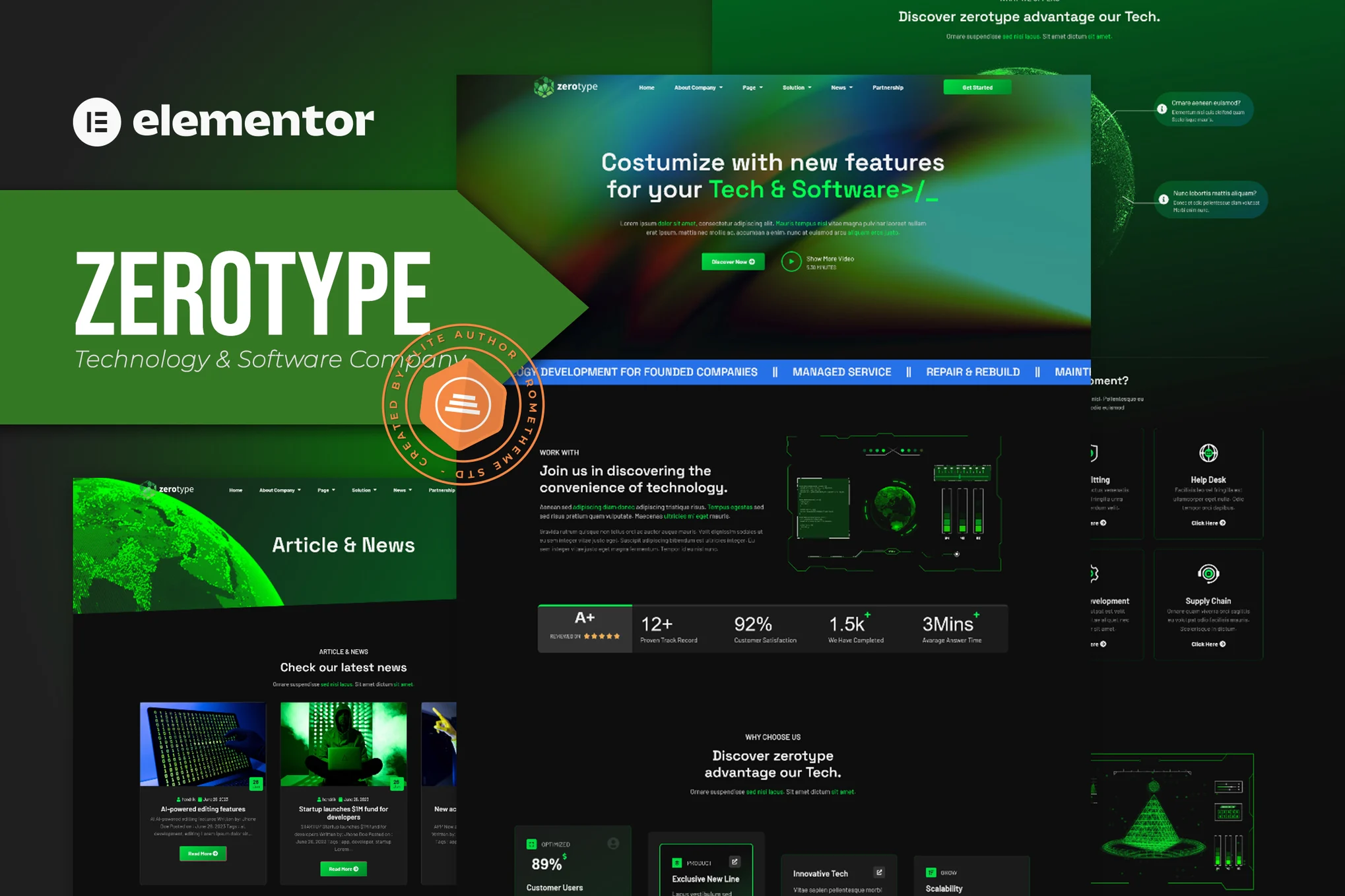
Task: Expand About Company on Article & News navbar
Action: coord(280,490)
